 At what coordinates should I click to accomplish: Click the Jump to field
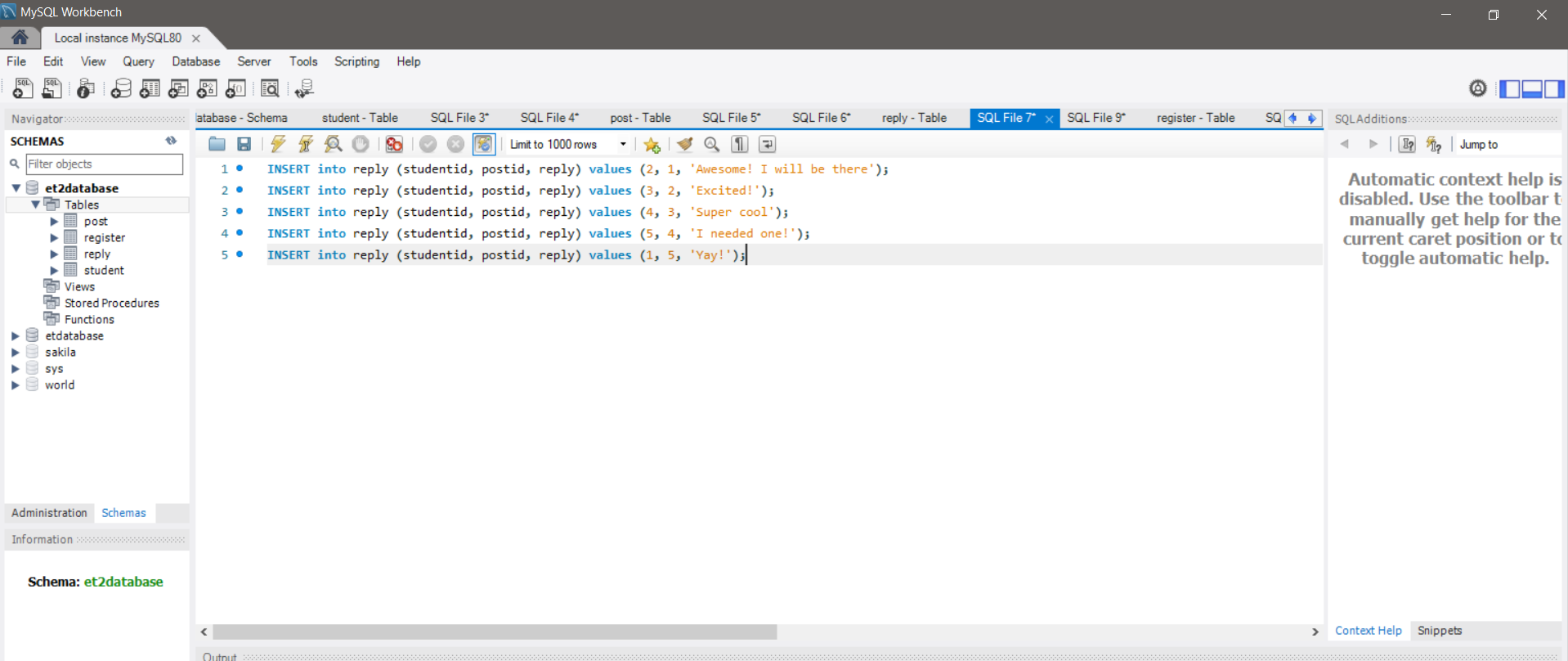(x=1508, y=144)
